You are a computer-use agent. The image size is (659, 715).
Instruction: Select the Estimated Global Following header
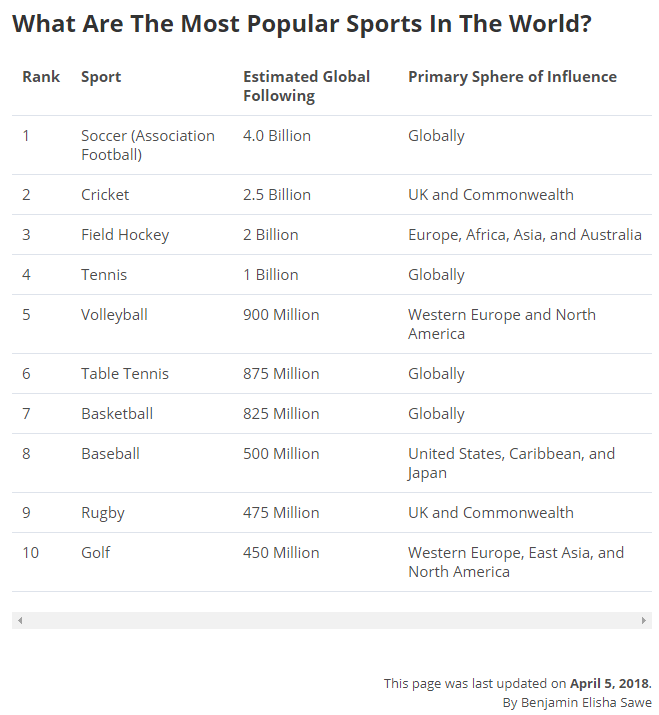click(x=306, y=86)
